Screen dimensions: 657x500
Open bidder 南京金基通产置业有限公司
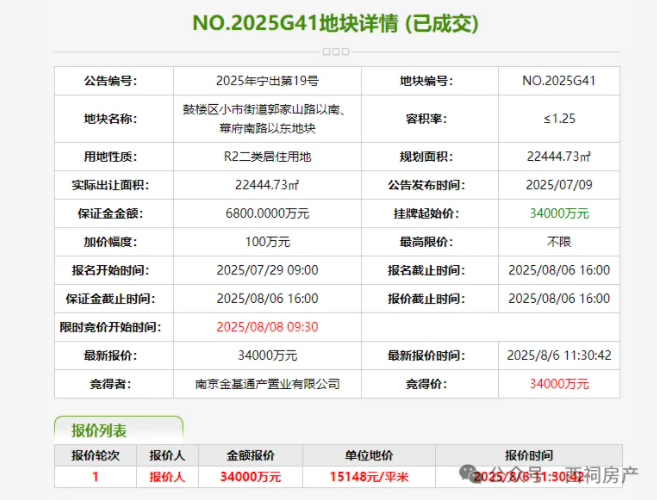[267, 383]
